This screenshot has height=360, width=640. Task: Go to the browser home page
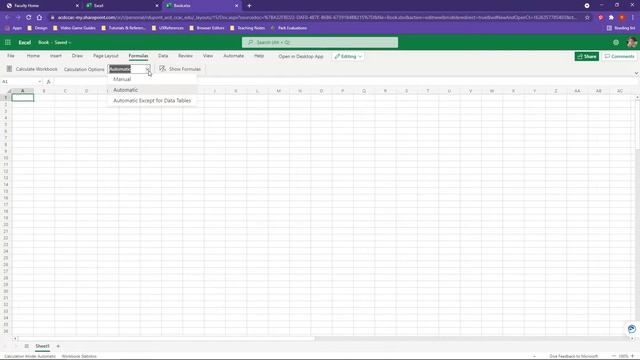39,18
